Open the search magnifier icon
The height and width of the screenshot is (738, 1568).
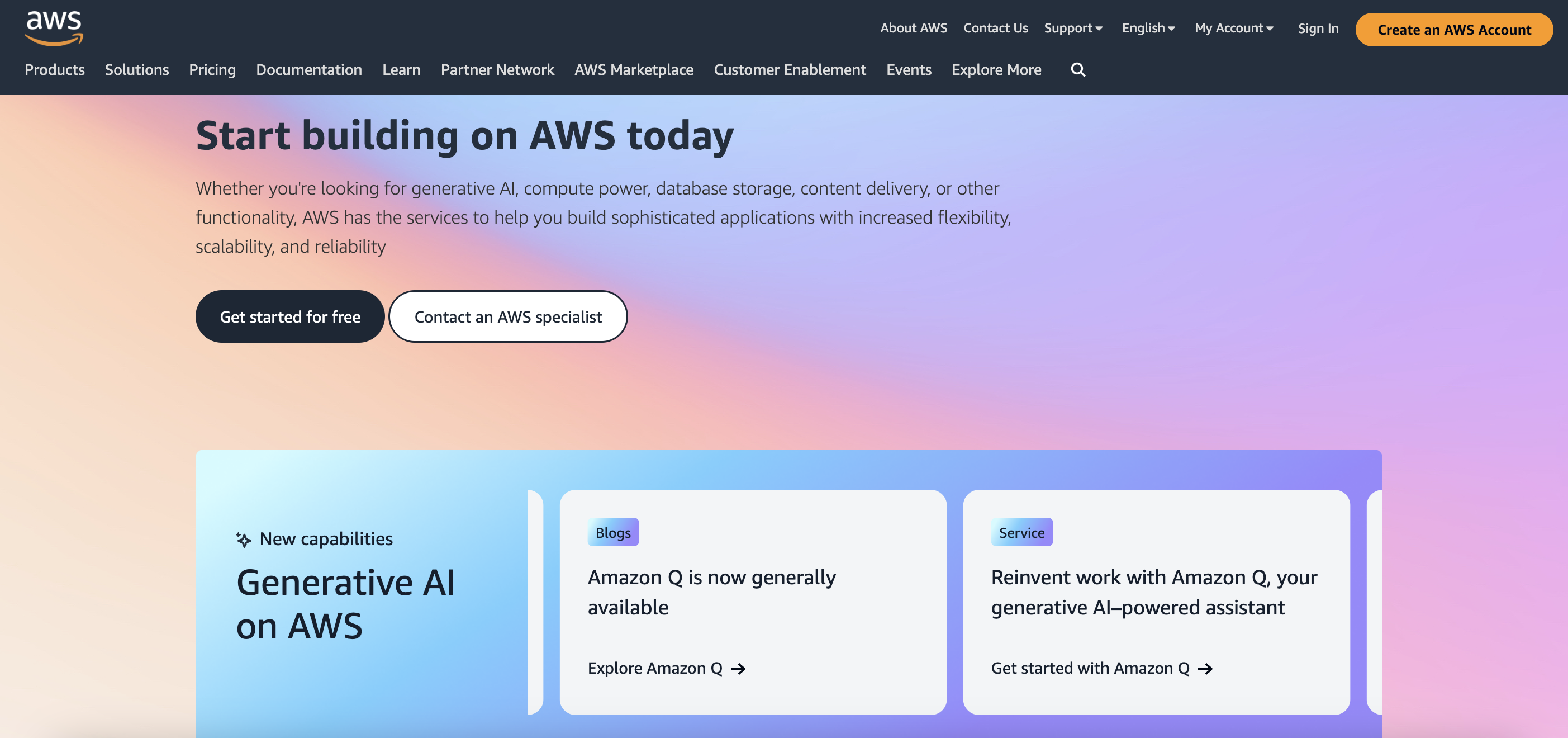tap(1077, 70)
